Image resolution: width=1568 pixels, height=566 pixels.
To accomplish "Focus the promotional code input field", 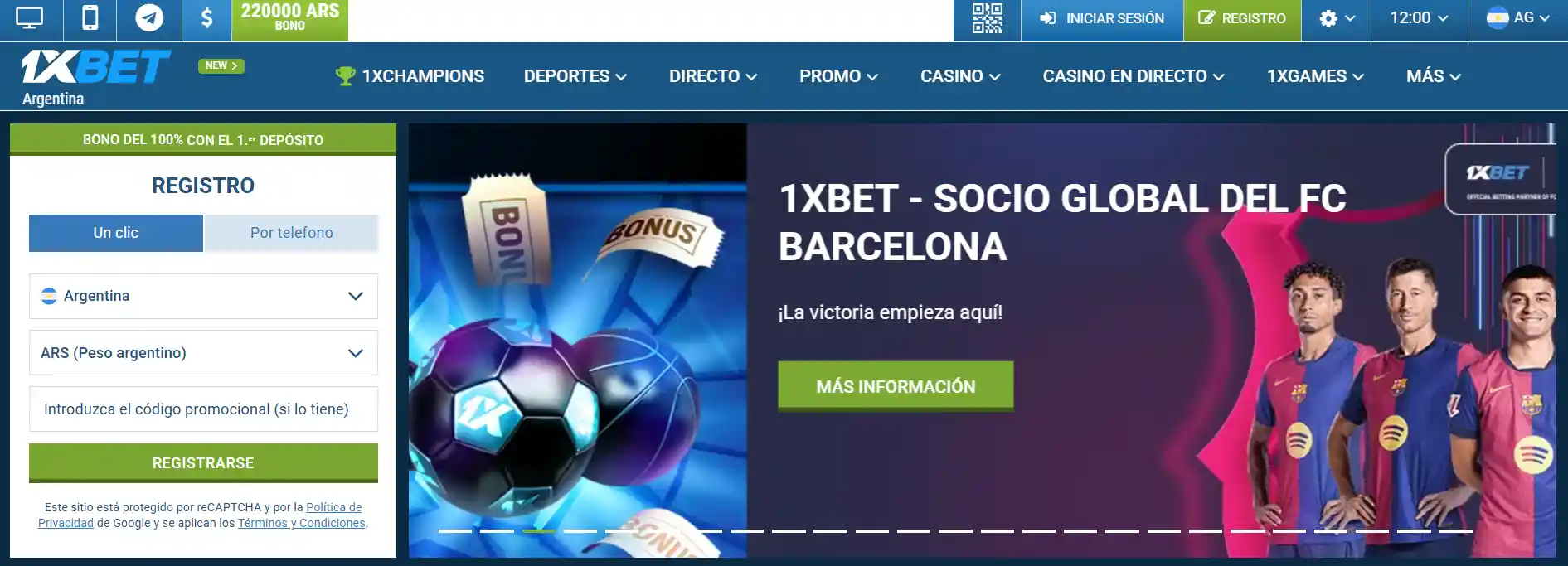I will [x=203, y=409].
